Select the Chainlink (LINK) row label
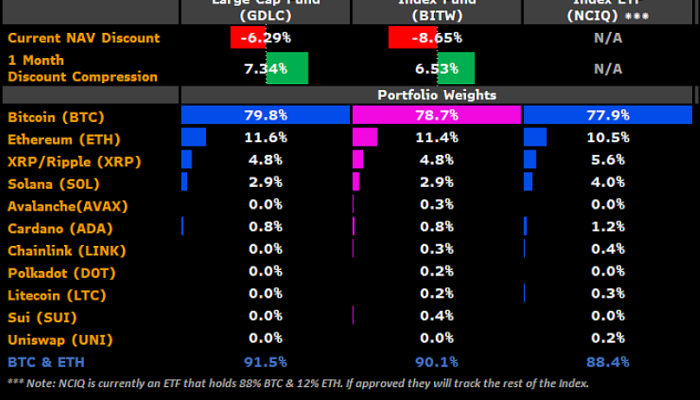 tap(66, 249)
